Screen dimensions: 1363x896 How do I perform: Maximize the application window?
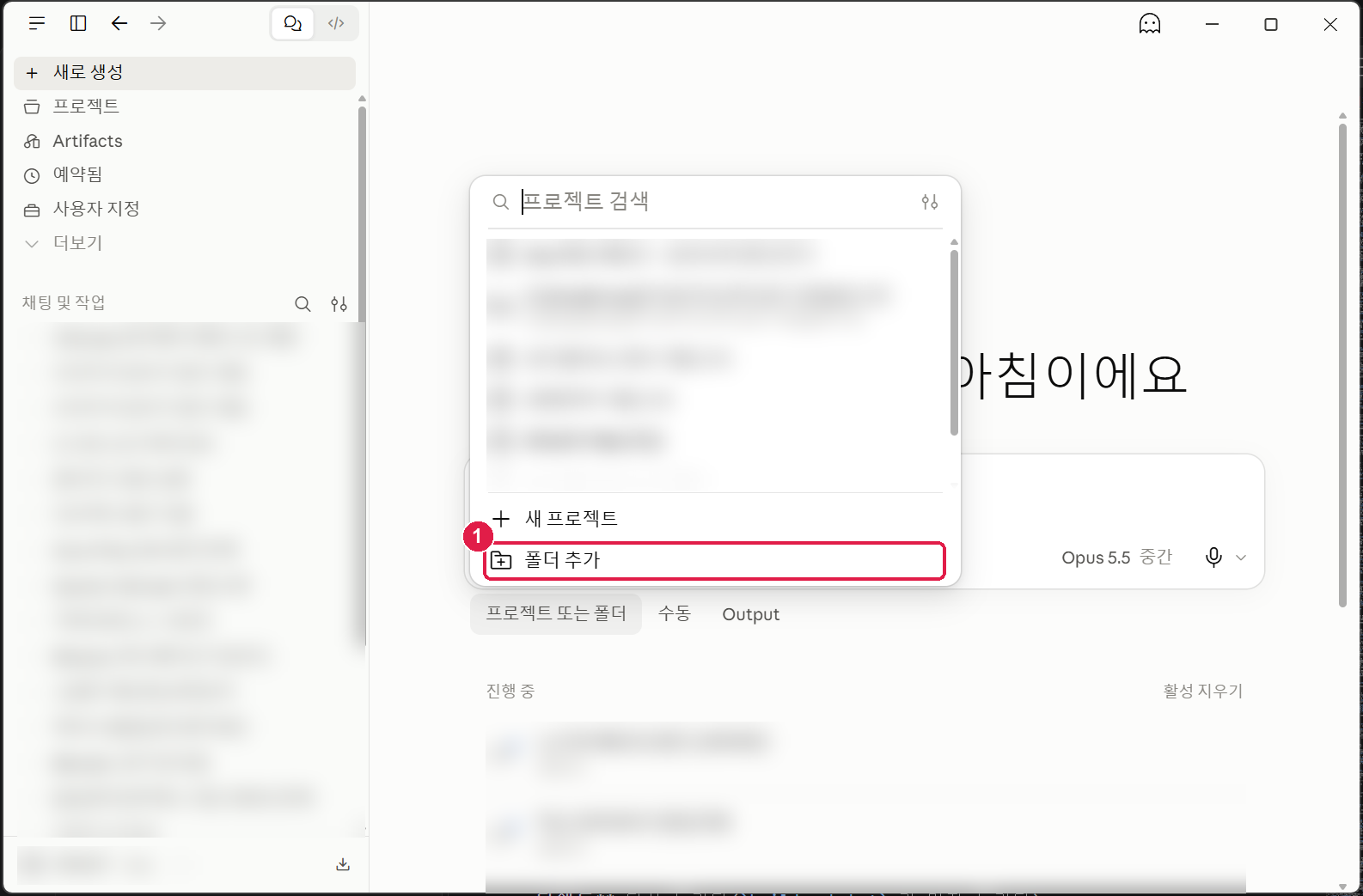point(1271,24)
